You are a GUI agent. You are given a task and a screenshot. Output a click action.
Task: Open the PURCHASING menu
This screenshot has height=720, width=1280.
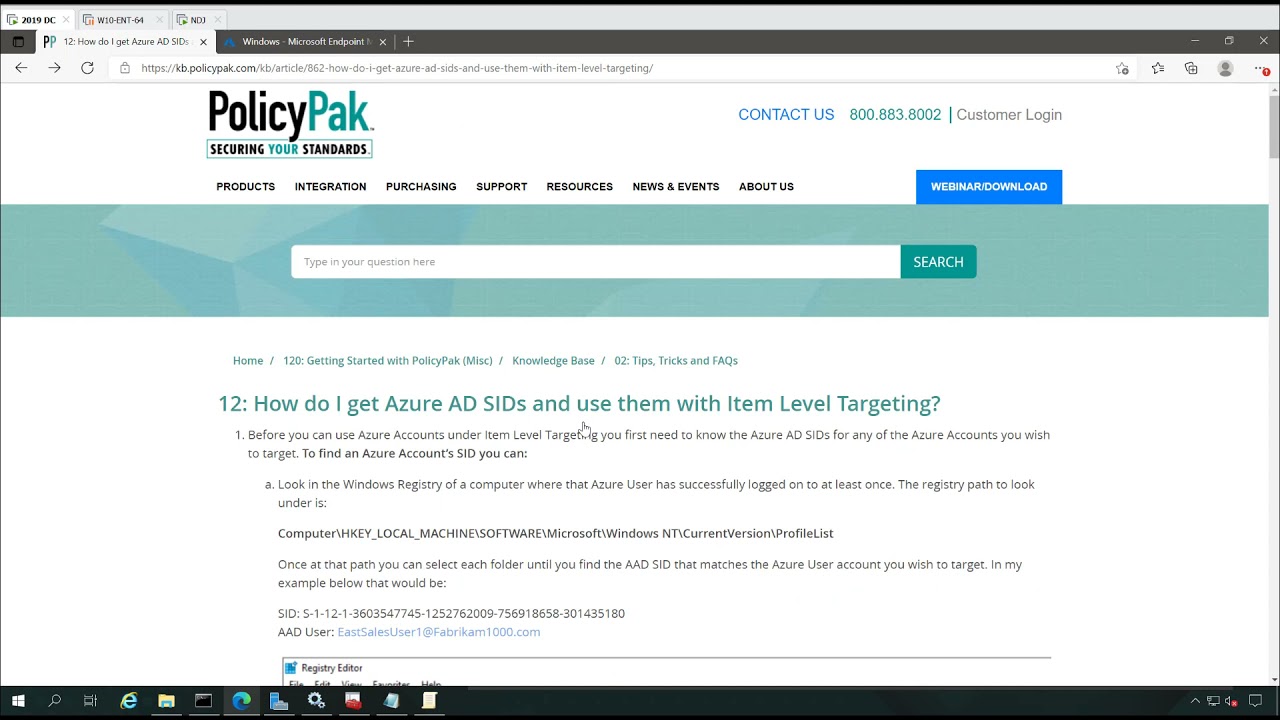pyautogui.click(x=421, y=187)
